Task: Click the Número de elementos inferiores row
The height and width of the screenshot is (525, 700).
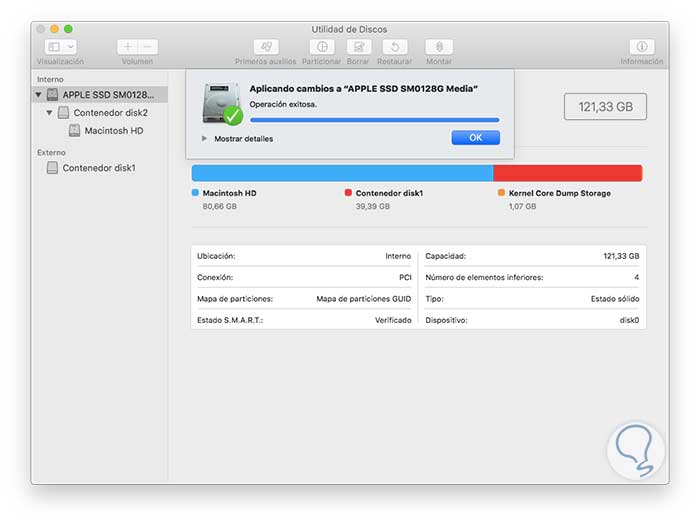Action: click(x=532, y=277)
